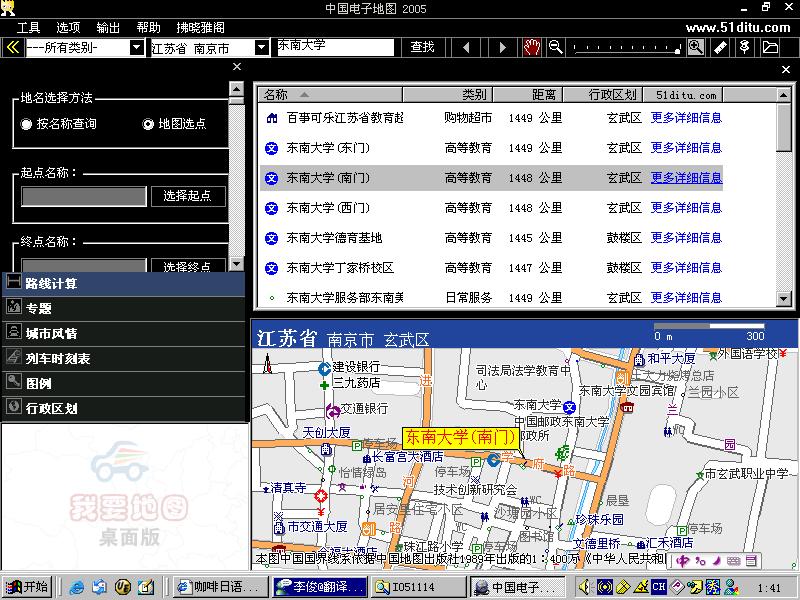Switch to the I051114 taskbar window
Image resolution: width=800 pixels, height=600 pixels.
(x=418, y=587)
